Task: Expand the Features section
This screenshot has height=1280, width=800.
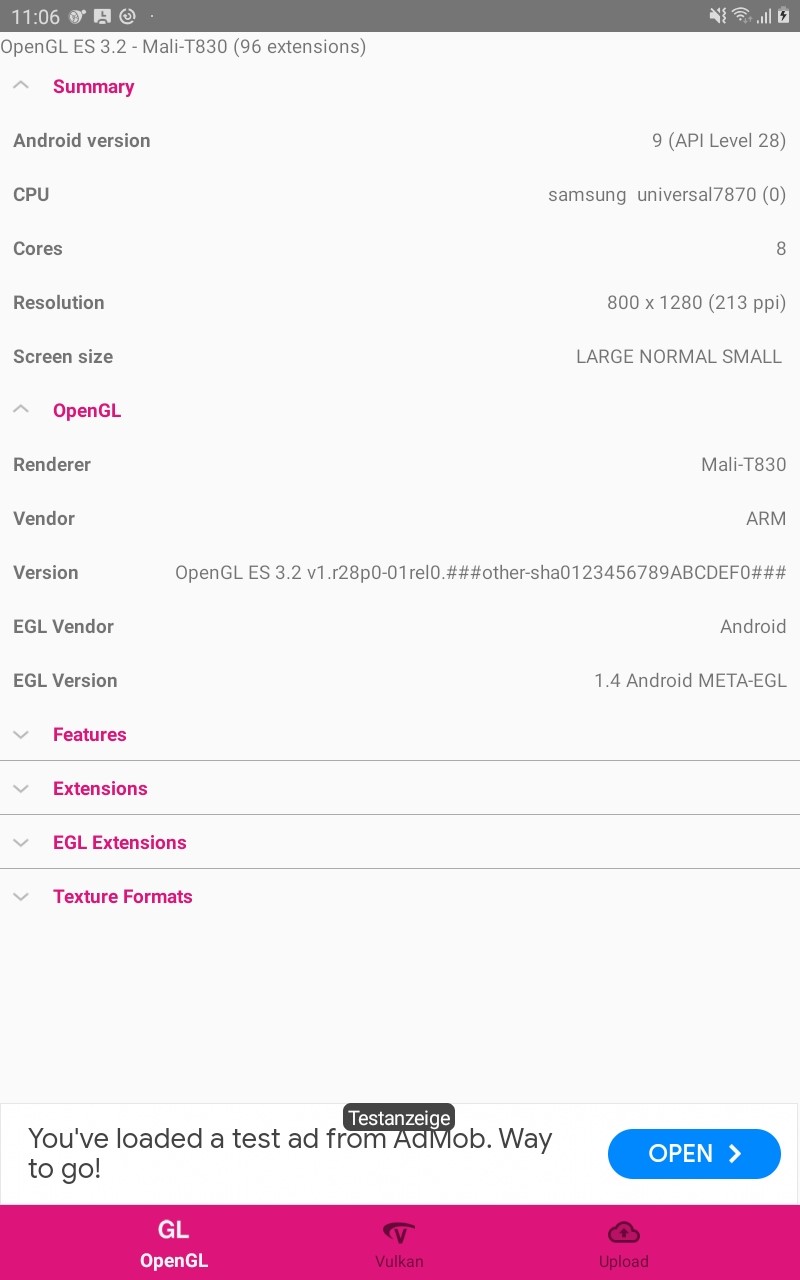Action: coord(400,734)
